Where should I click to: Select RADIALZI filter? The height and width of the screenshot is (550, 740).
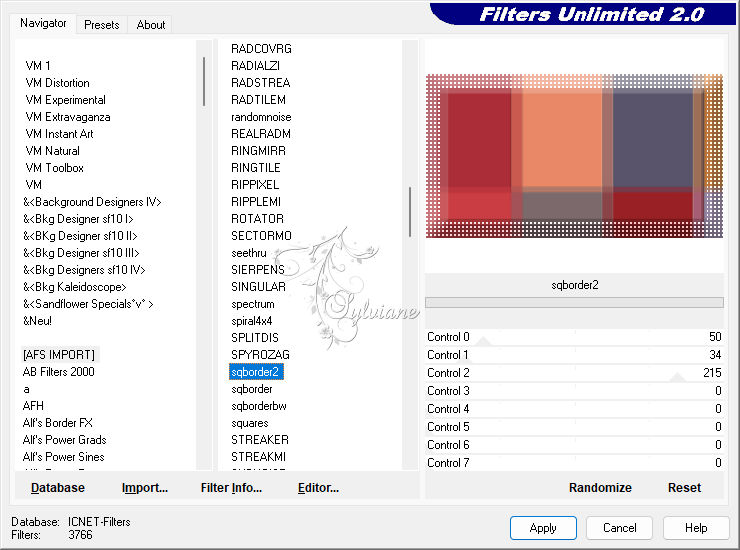coord(255,66)
